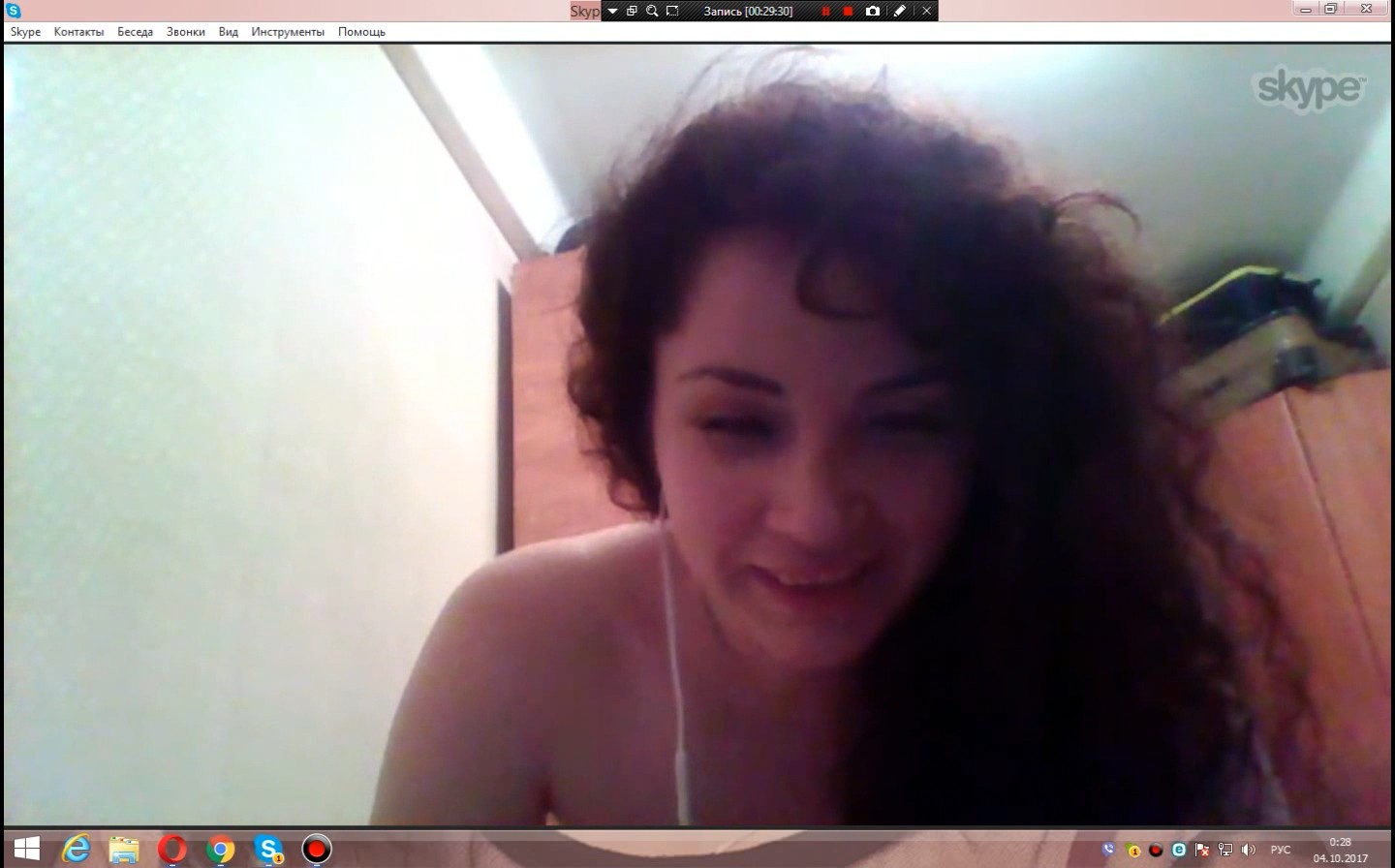Image resolution: width=1395 pixels, height=868 pixels.
Task: Open the Вид menu
Action: 229,32
